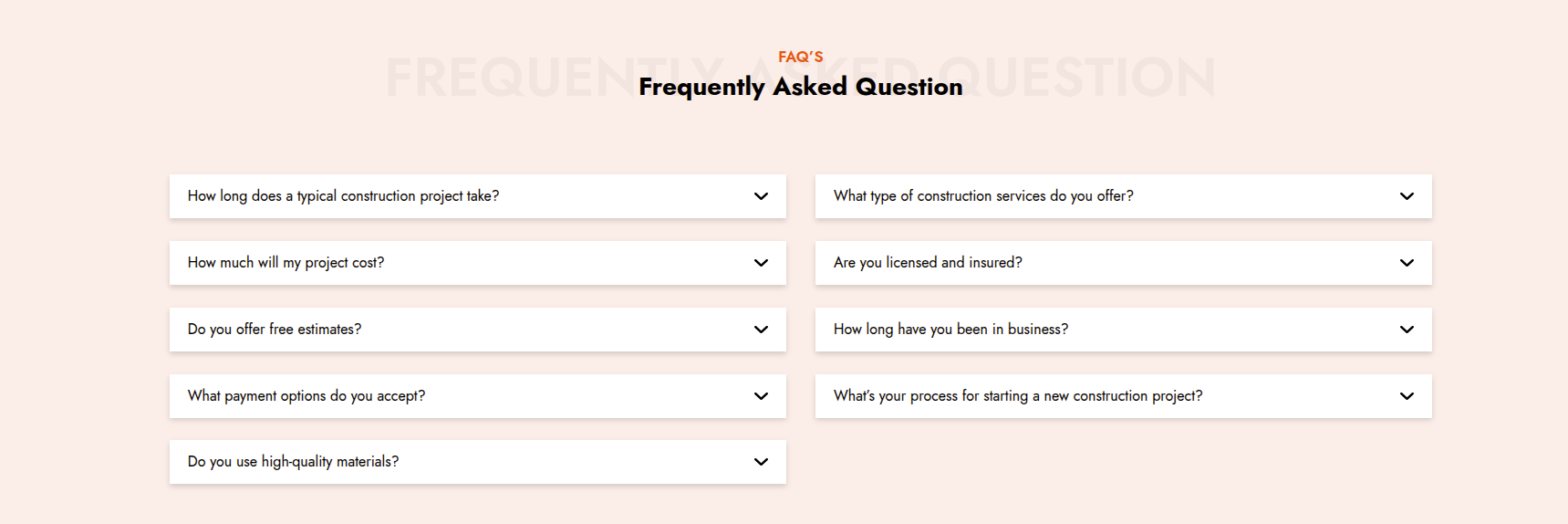Expand 'How long does a typical construction project take?' question
This screenshot has width=1568, height=524.
pos(343,196)
